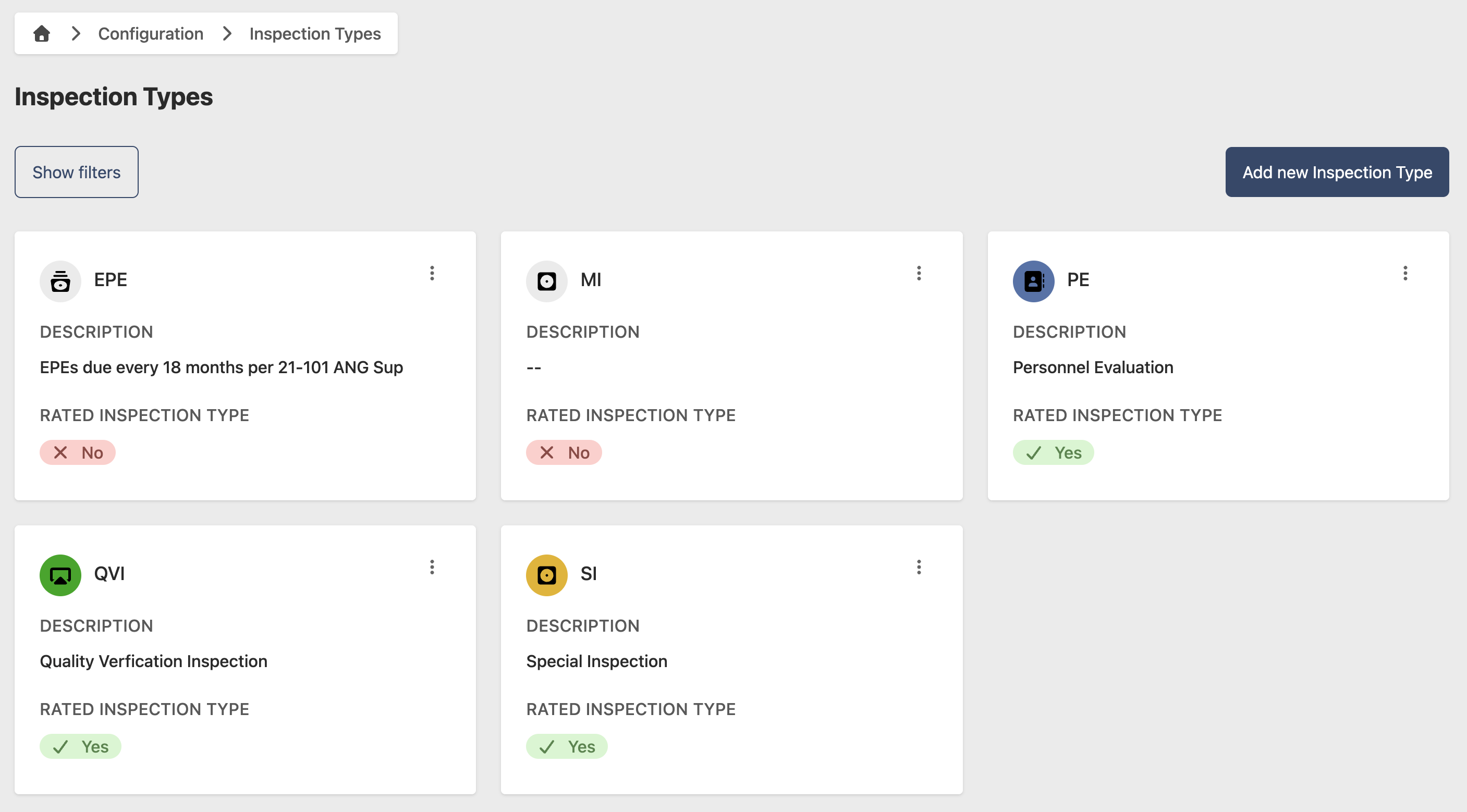The width and height of the screenshot is (1467, 812).
Task: Click chevron between Configuration and Inspection Types
Action: click(x=227, y=33)
